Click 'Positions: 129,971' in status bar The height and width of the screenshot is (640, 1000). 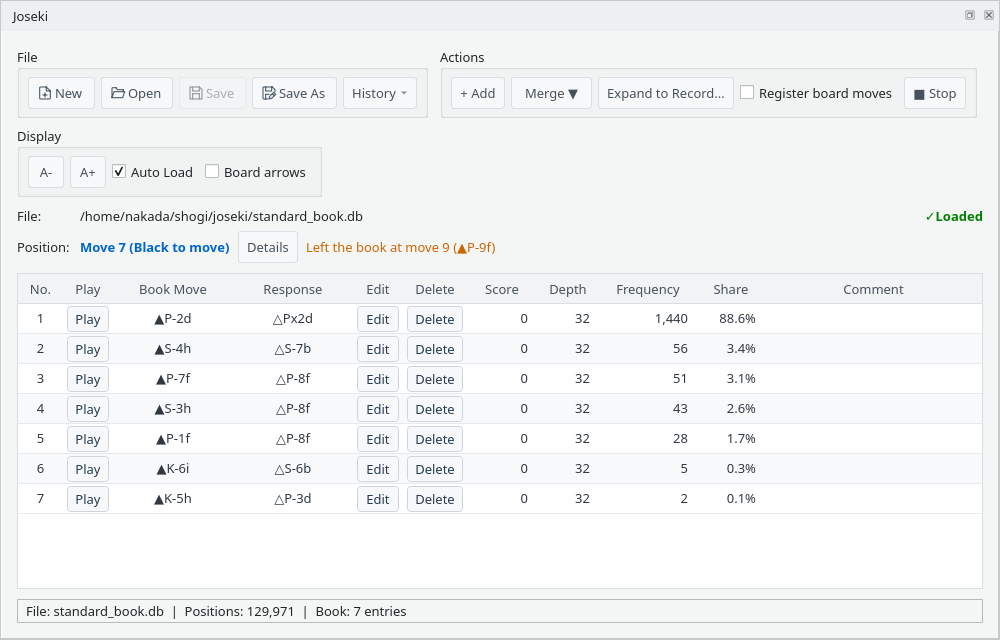click(x=239, y=611)
